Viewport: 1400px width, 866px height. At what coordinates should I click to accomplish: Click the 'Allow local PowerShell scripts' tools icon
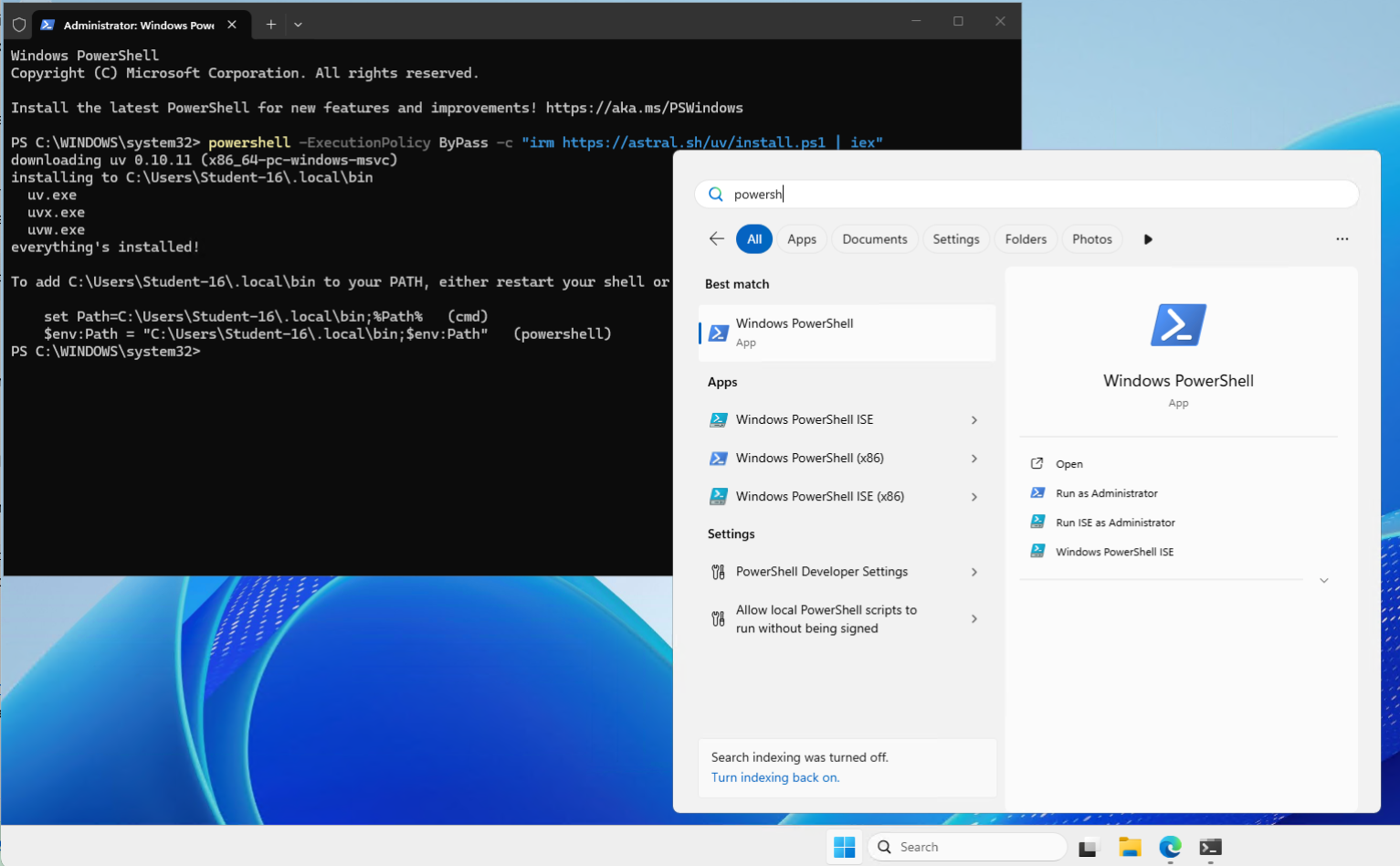coord(719,619)
